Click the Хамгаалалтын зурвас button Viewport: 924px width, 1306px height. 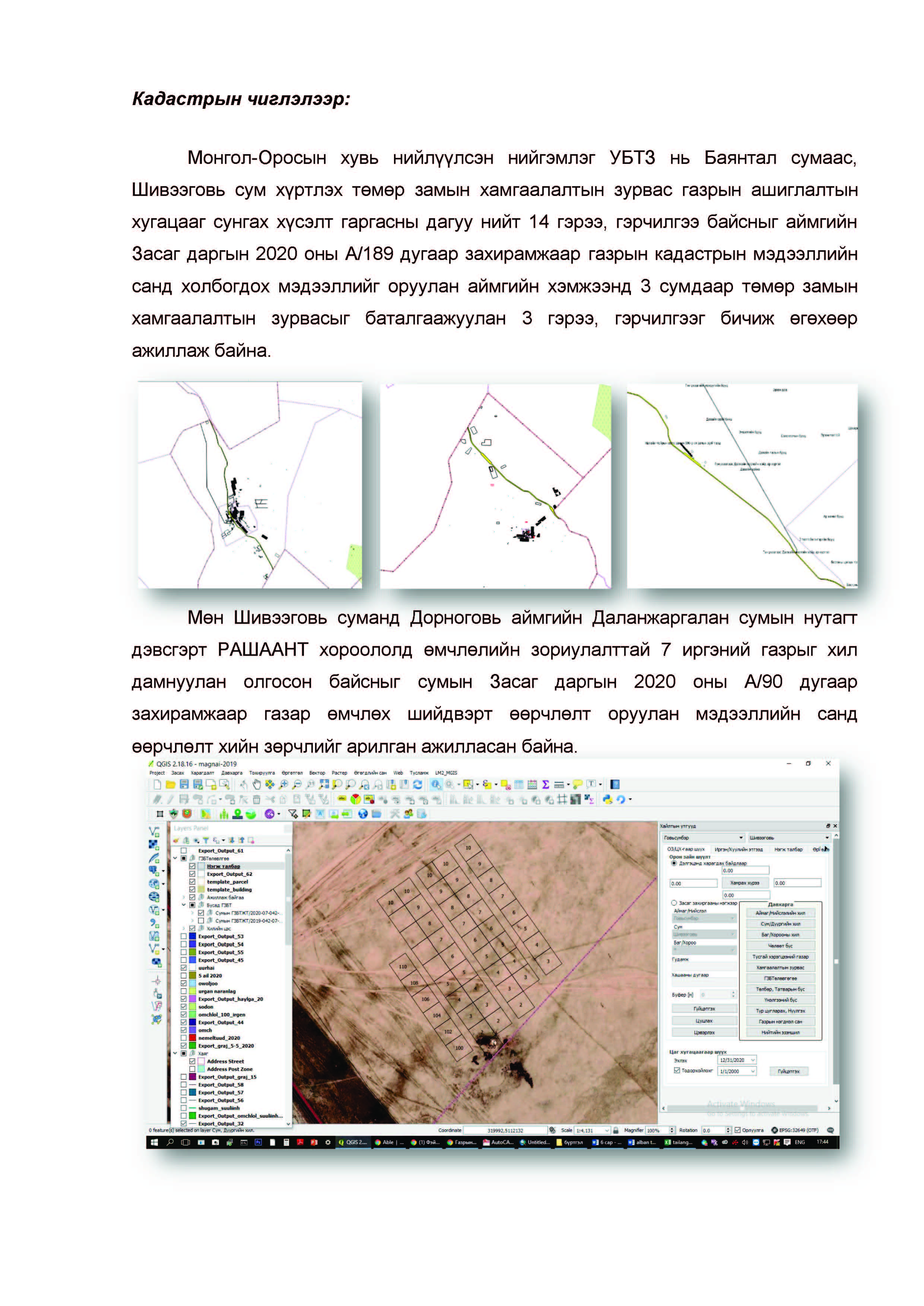click(781, 967)
